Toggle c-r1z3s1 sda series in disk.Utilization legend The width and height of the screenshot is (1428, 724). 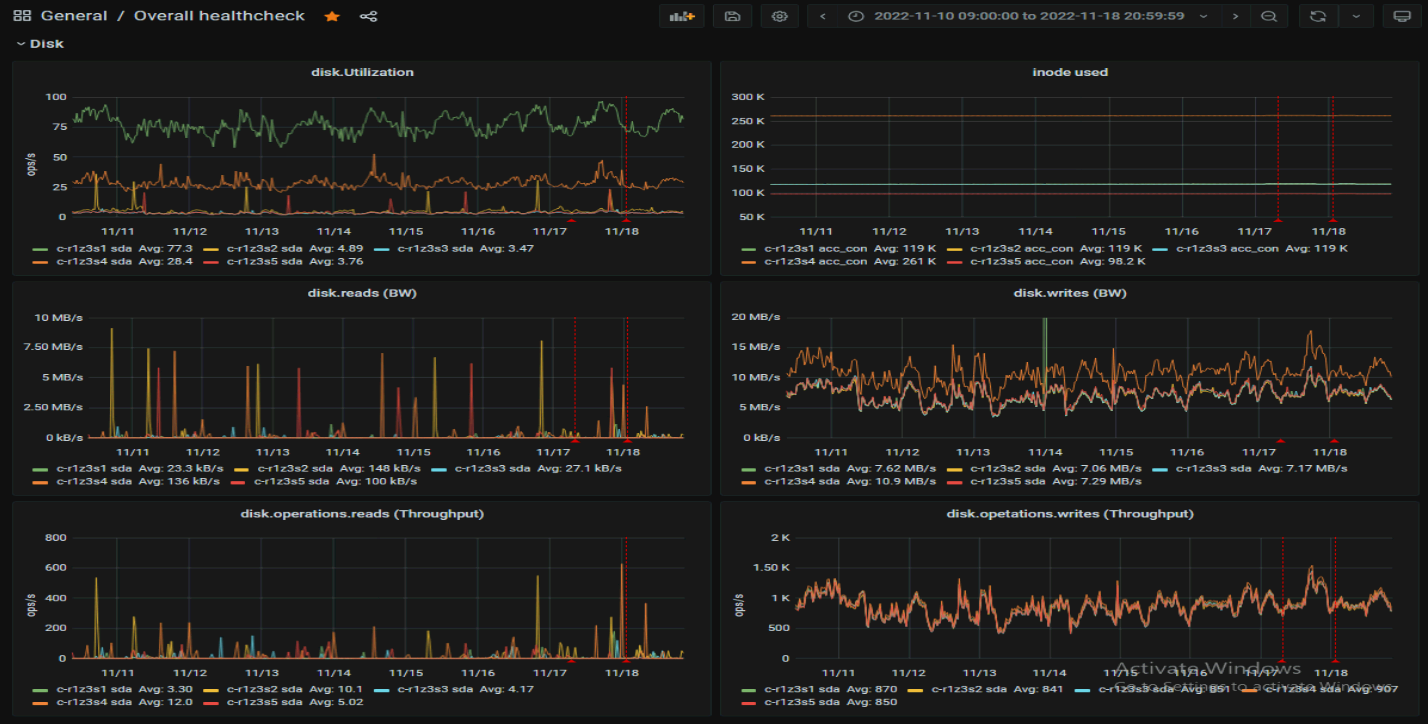coord(93,248)
